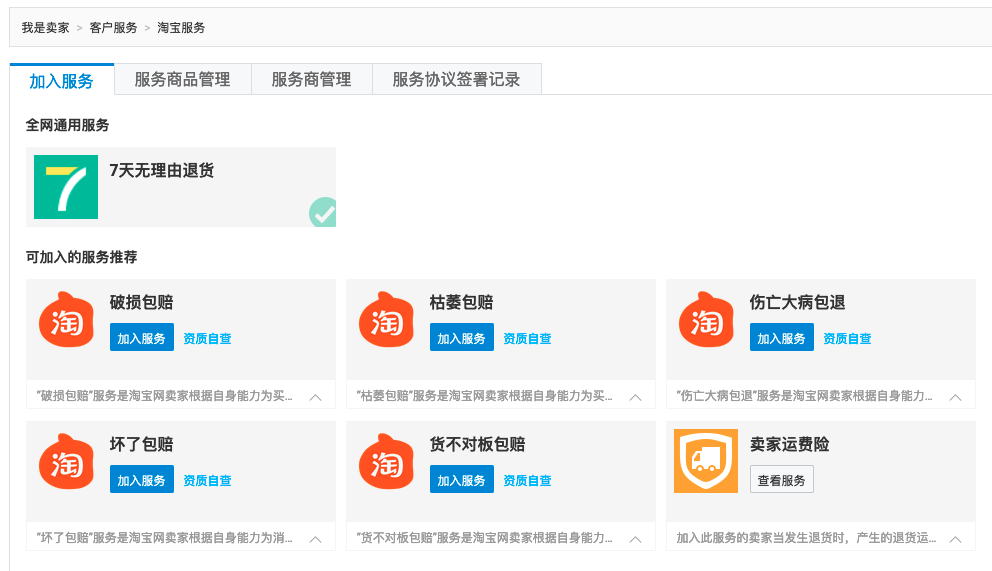The height and width of the screenshot is (571, 992).
Task: Open 资质自查 link for 坏了包赔
Action: coord(208,481)
